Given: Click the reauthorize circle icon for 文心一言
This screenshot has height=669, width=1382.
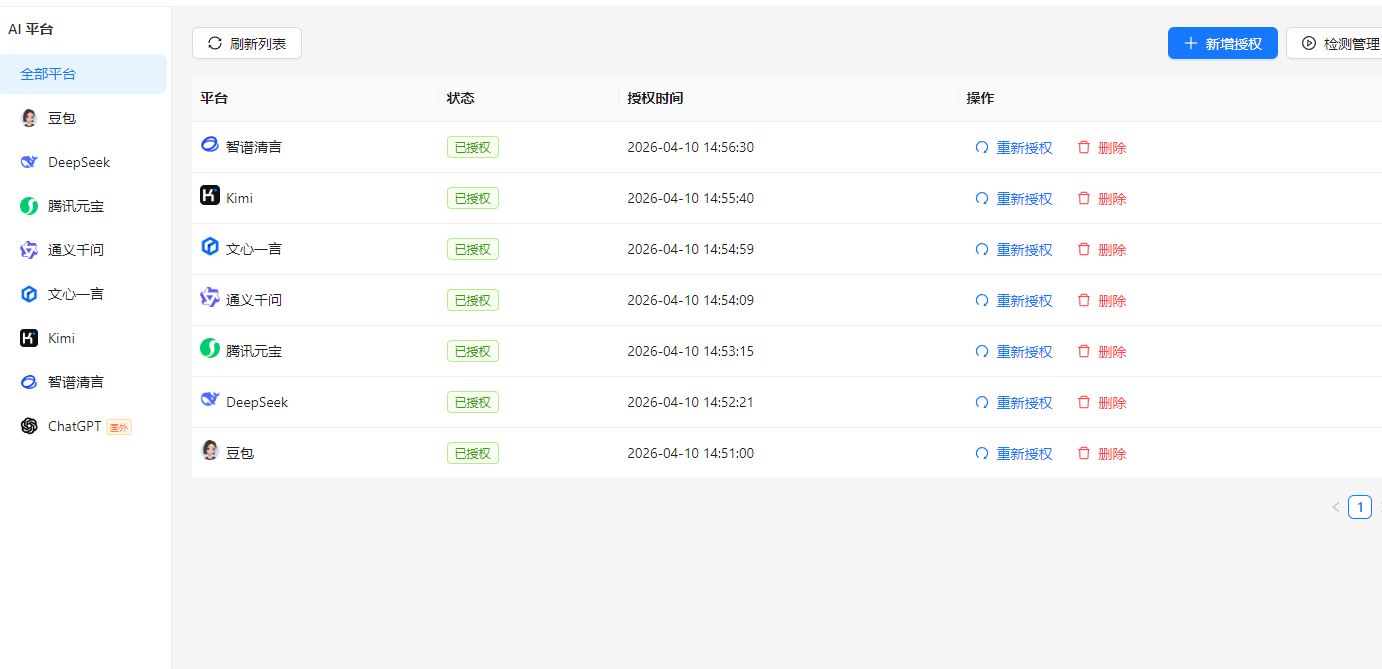Looking at the screenshot, I should tap(982, 249).
